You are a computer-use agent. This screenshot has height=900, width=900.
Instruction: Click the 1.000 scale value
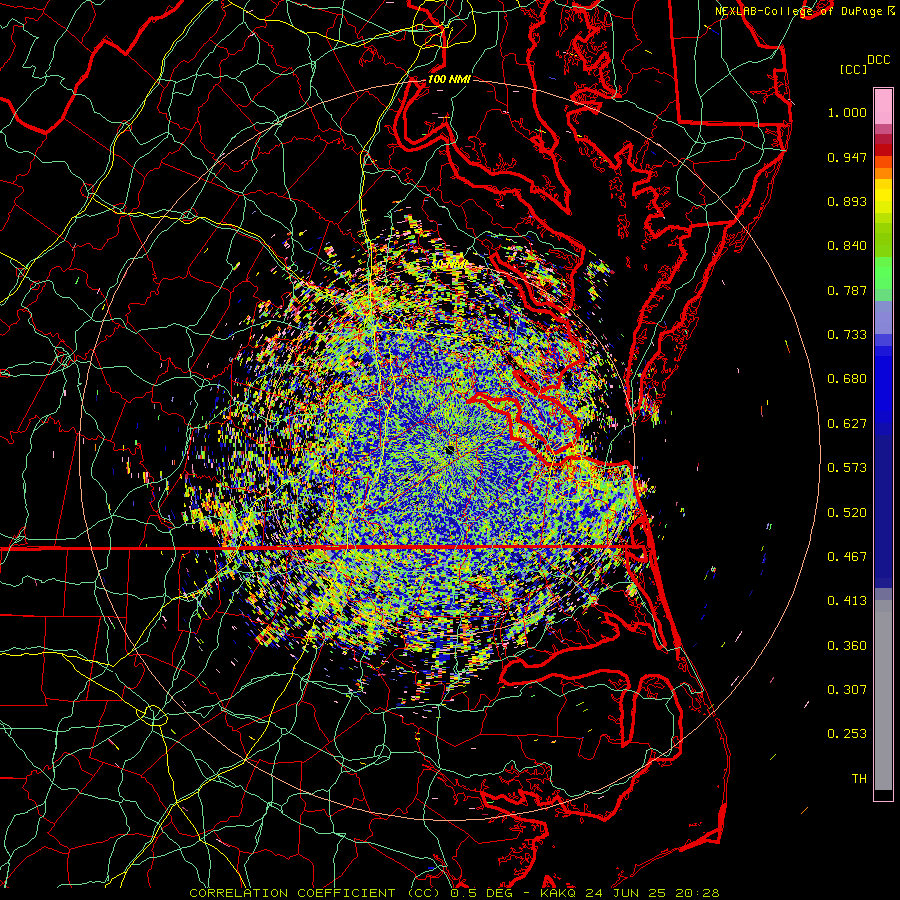pos(847,112)
